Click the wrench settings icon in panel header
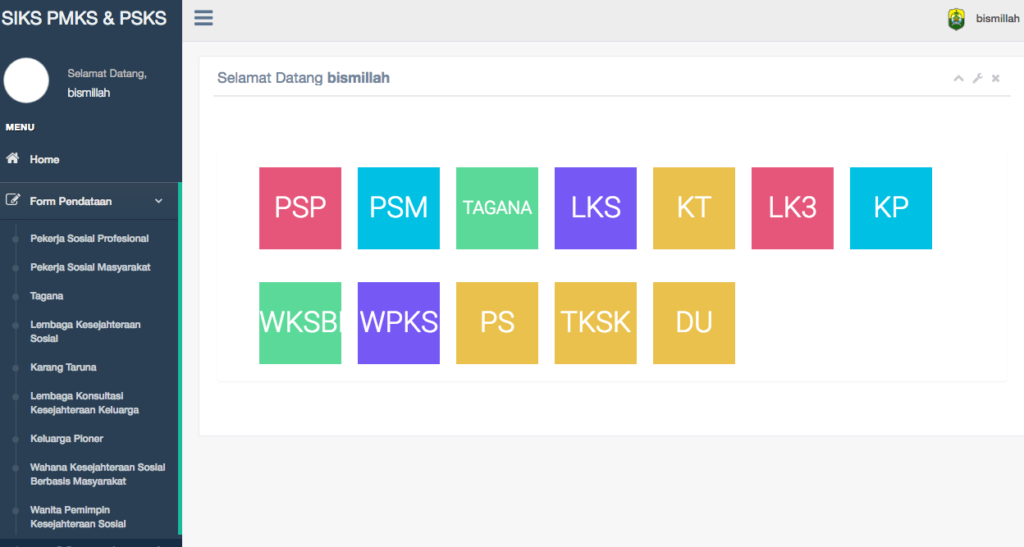The image size is (1024, 547). click(x=977, y=78)
